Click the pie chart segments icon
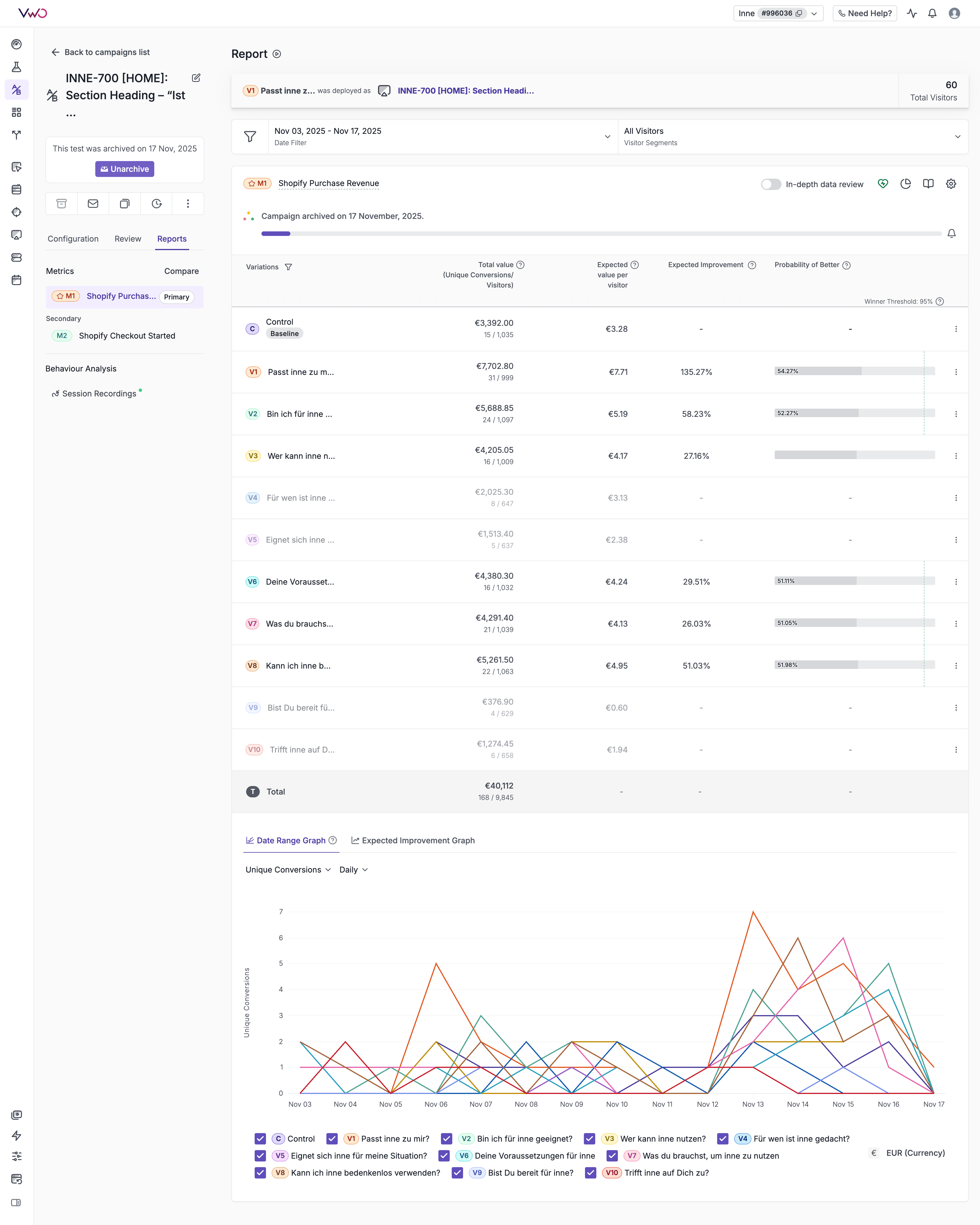 [906, 183]
